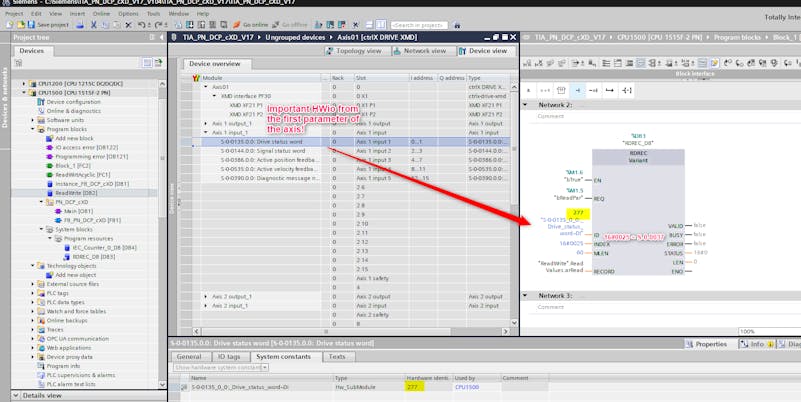The height and width of the screenshot is (402, 801).
Task: Open the Properties inspector tab
Action: point(707,344)
